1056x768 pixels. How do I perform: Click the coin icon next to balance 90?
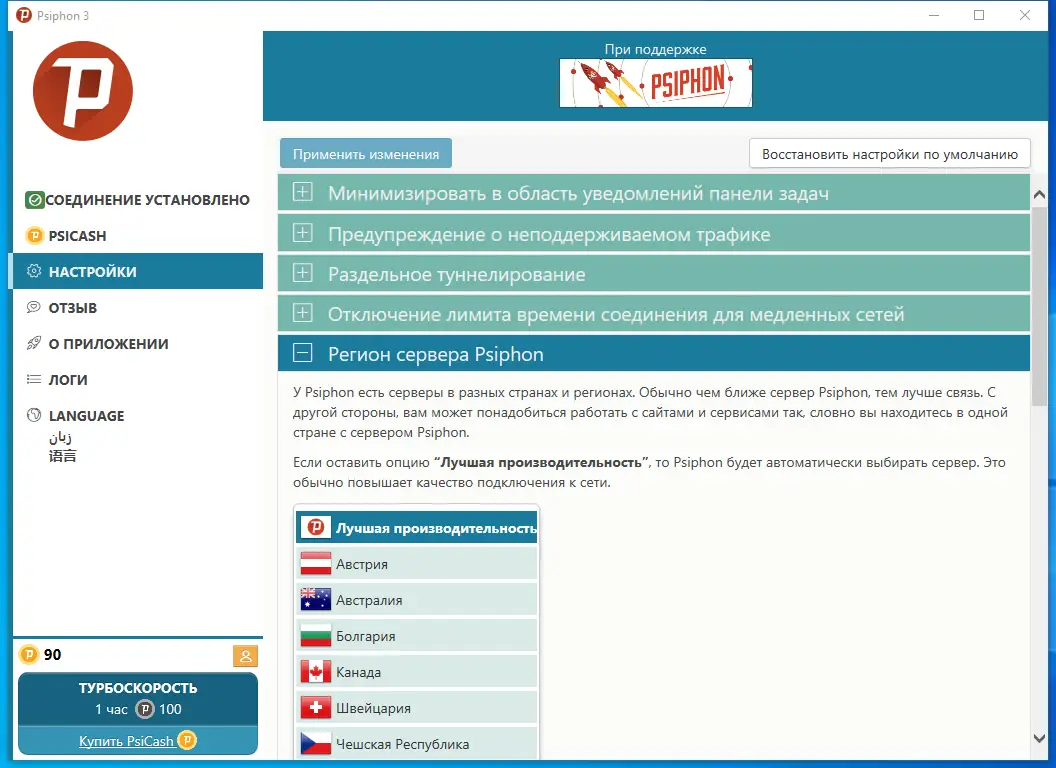29,655
